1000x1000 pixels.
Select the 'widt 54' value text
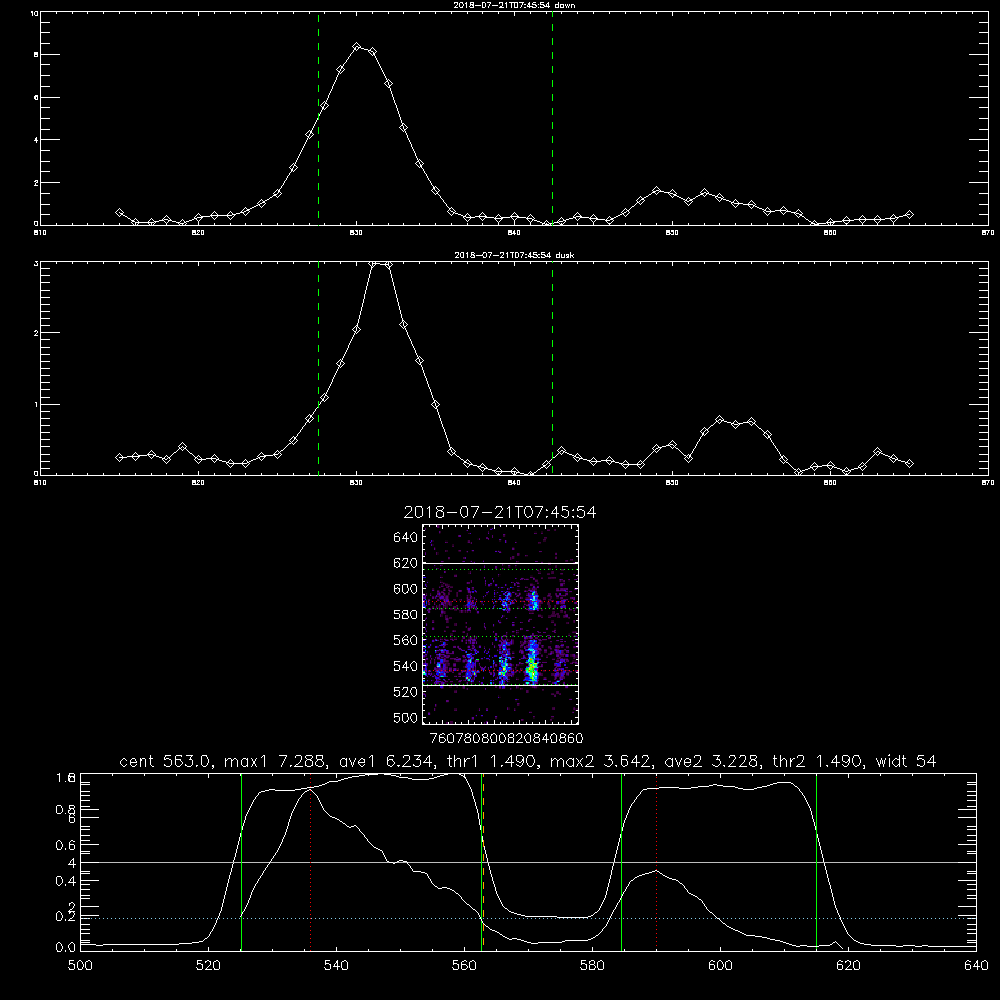[906, 761]
